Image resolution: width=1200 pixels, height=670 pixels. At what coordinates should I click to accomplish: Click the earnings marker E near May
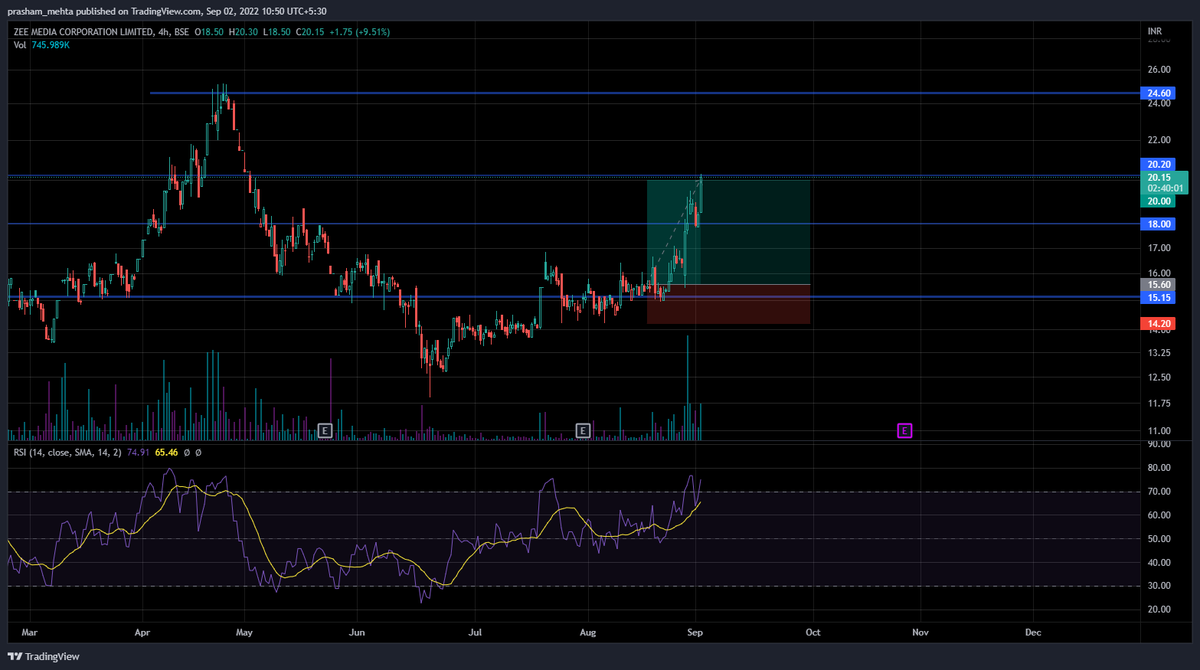point(324,430)
